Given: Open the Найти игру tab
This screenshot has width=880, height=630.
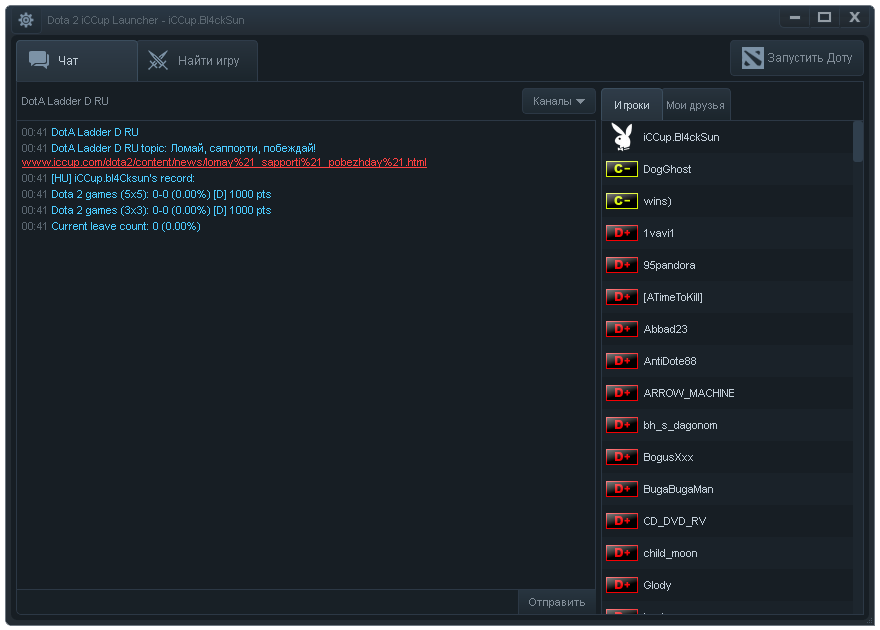Looking at the screenshot, I should coord(198,61).
